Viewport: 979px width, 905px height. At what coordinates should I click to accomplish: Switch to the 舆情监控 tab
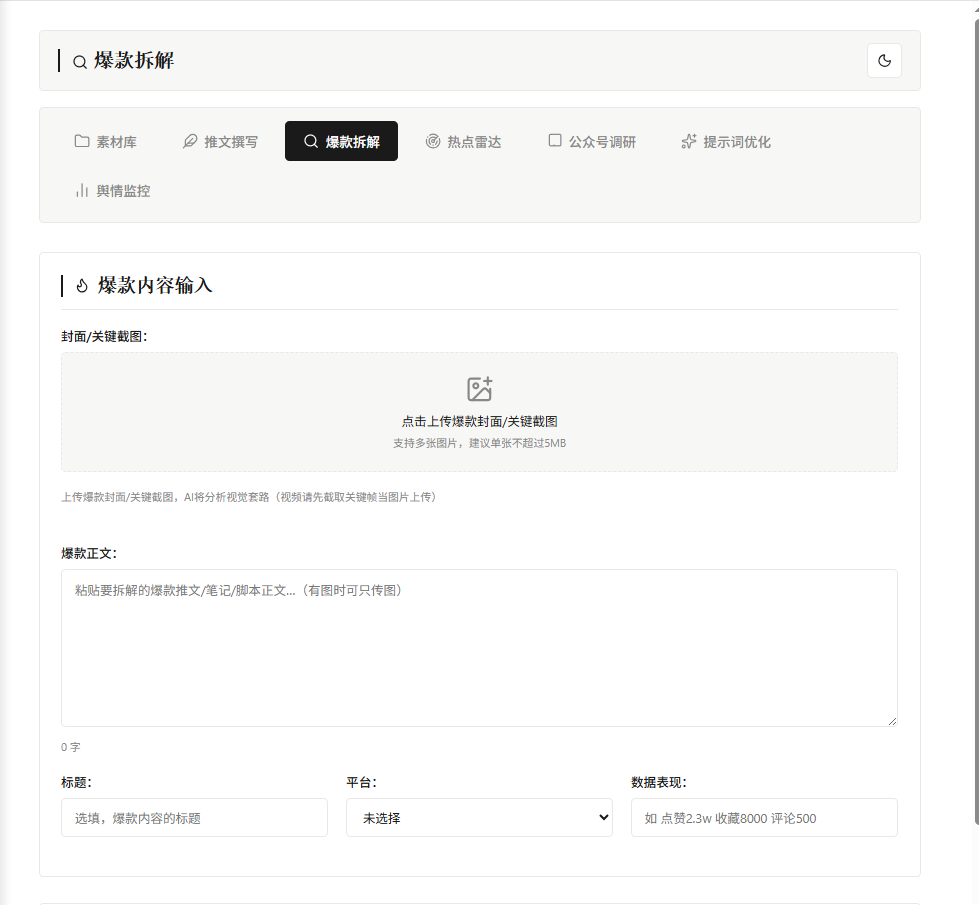(113, 190)
